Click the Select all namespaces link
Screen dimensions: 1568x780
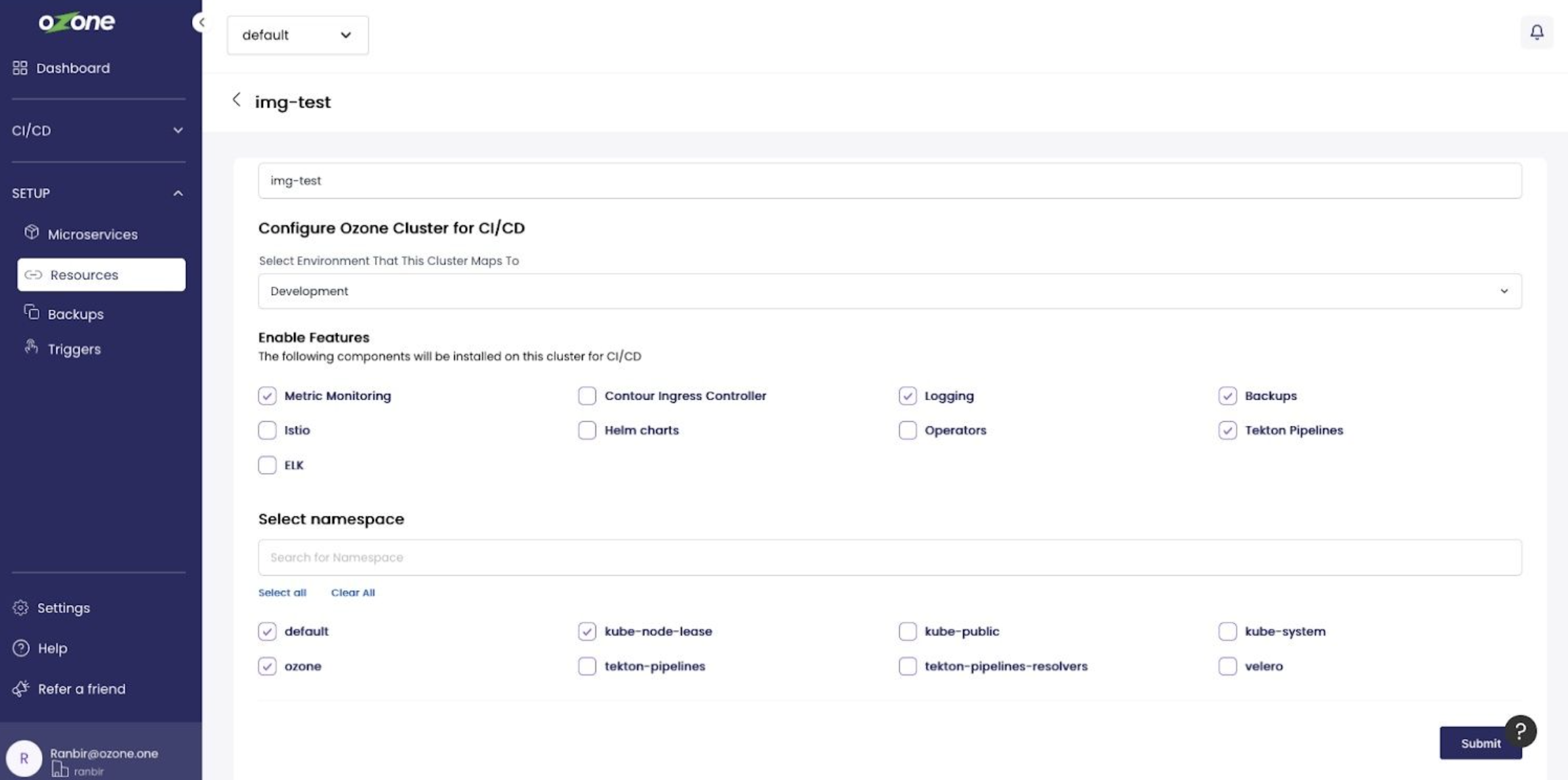pyautogui.click(x=282, y=593)
